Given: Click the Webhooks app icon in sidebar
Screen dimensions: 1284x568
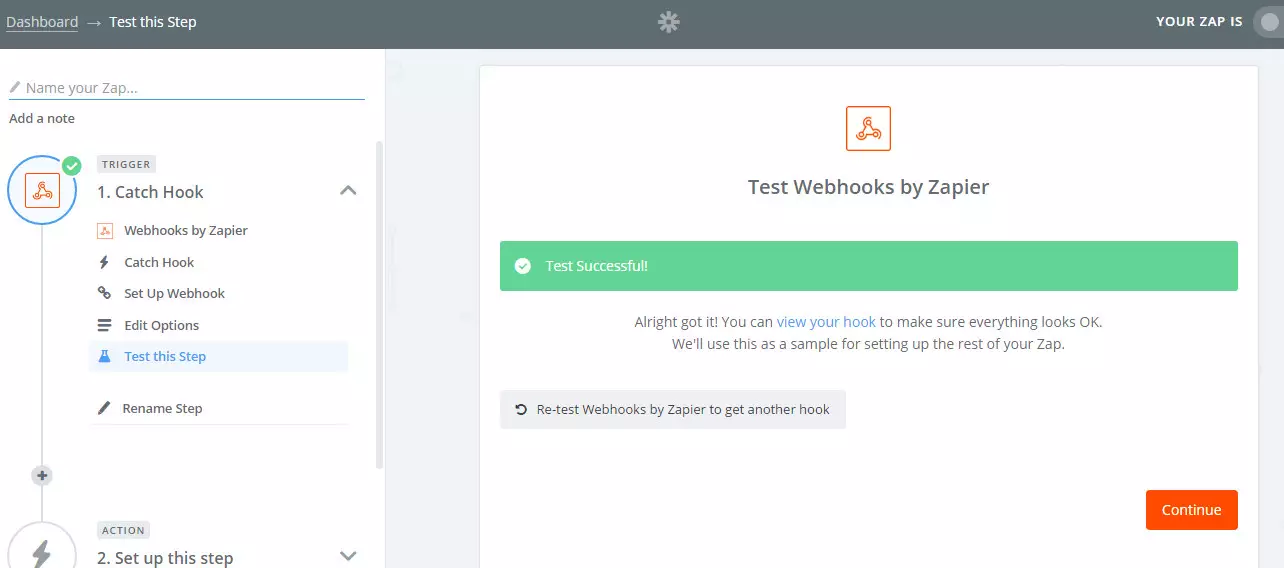Looking at the screenshot, I should point(105,230).
